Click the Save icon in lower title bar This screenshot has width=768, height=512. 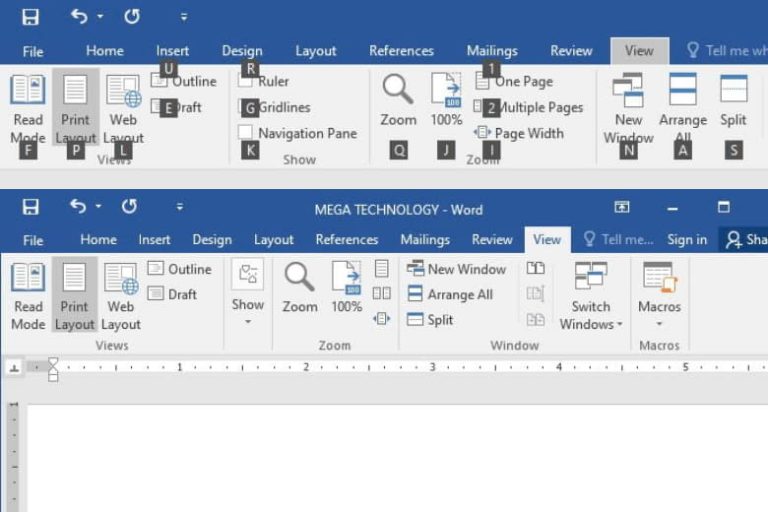coord(31,207)
